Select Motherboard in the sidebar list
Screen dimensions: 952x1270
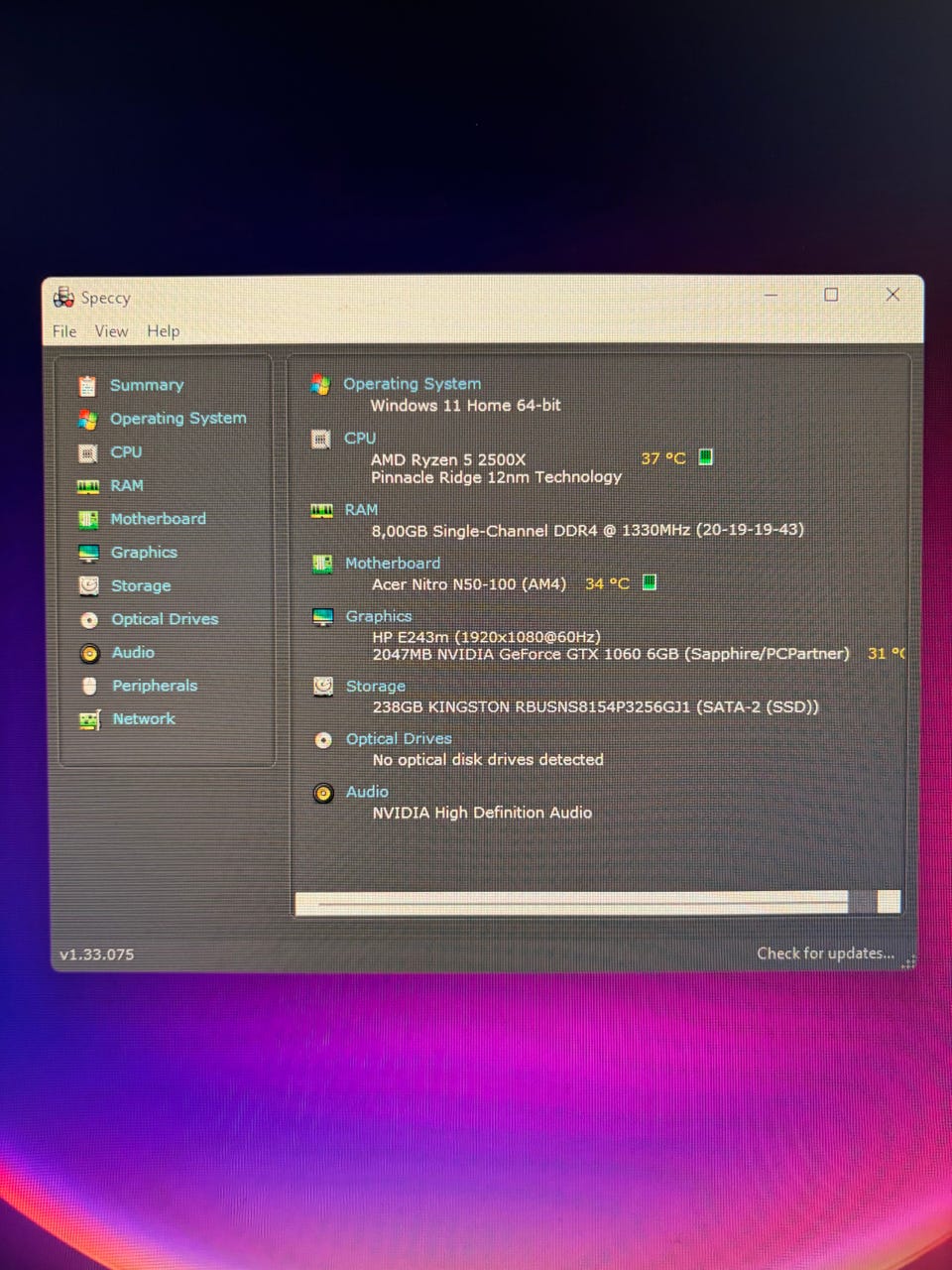pos(159,519)
